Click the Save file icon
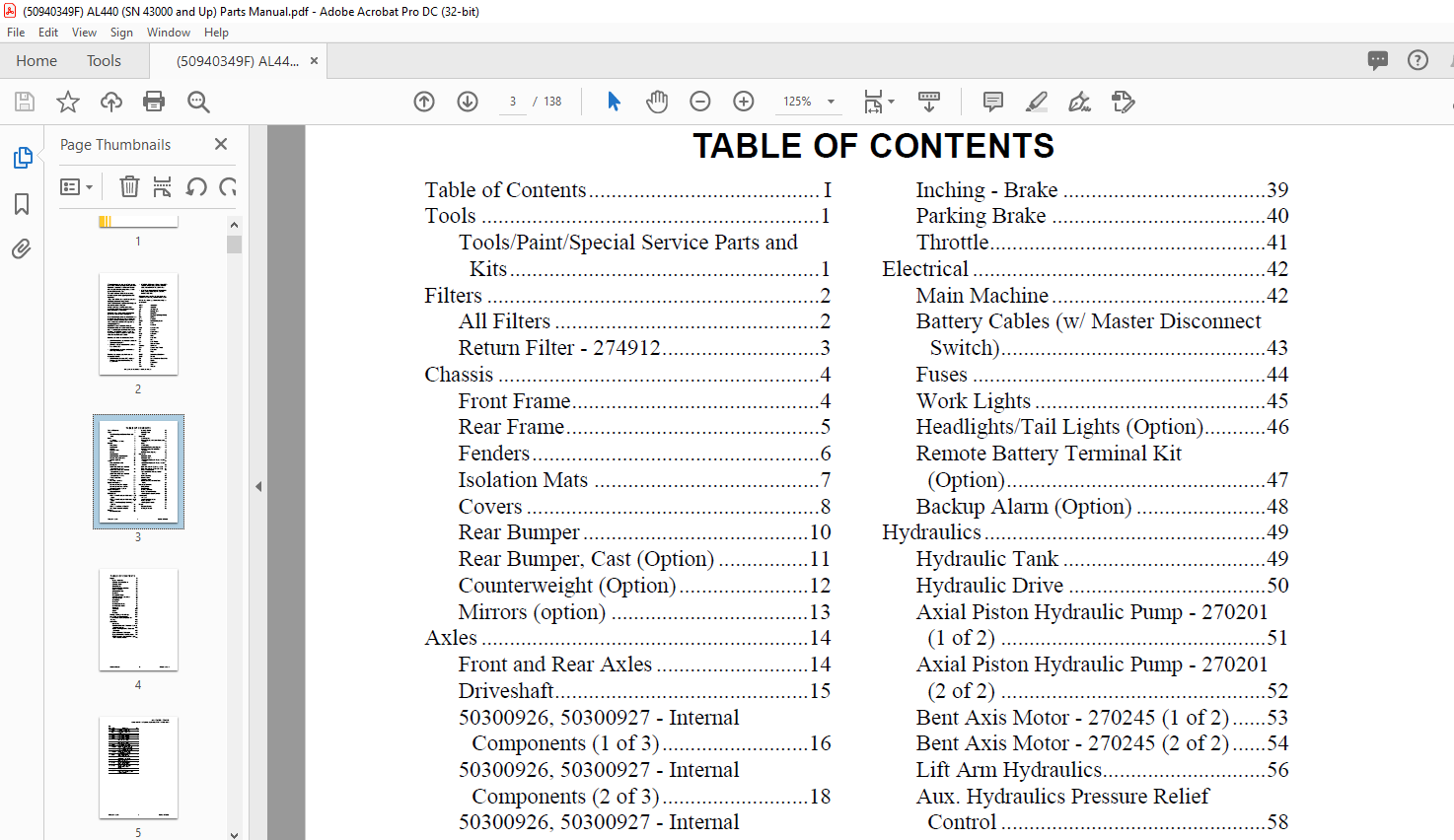The image size is (1454, 840). point(25,102)
